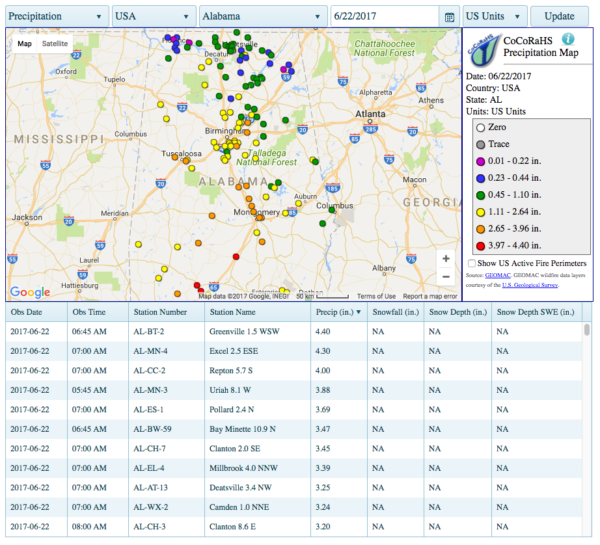Image resolution: width=600 pixels, height=545 pixels.
Task: Toggle Show US Active Fire Perimeters checkbox
Action: tap(472, 263)
